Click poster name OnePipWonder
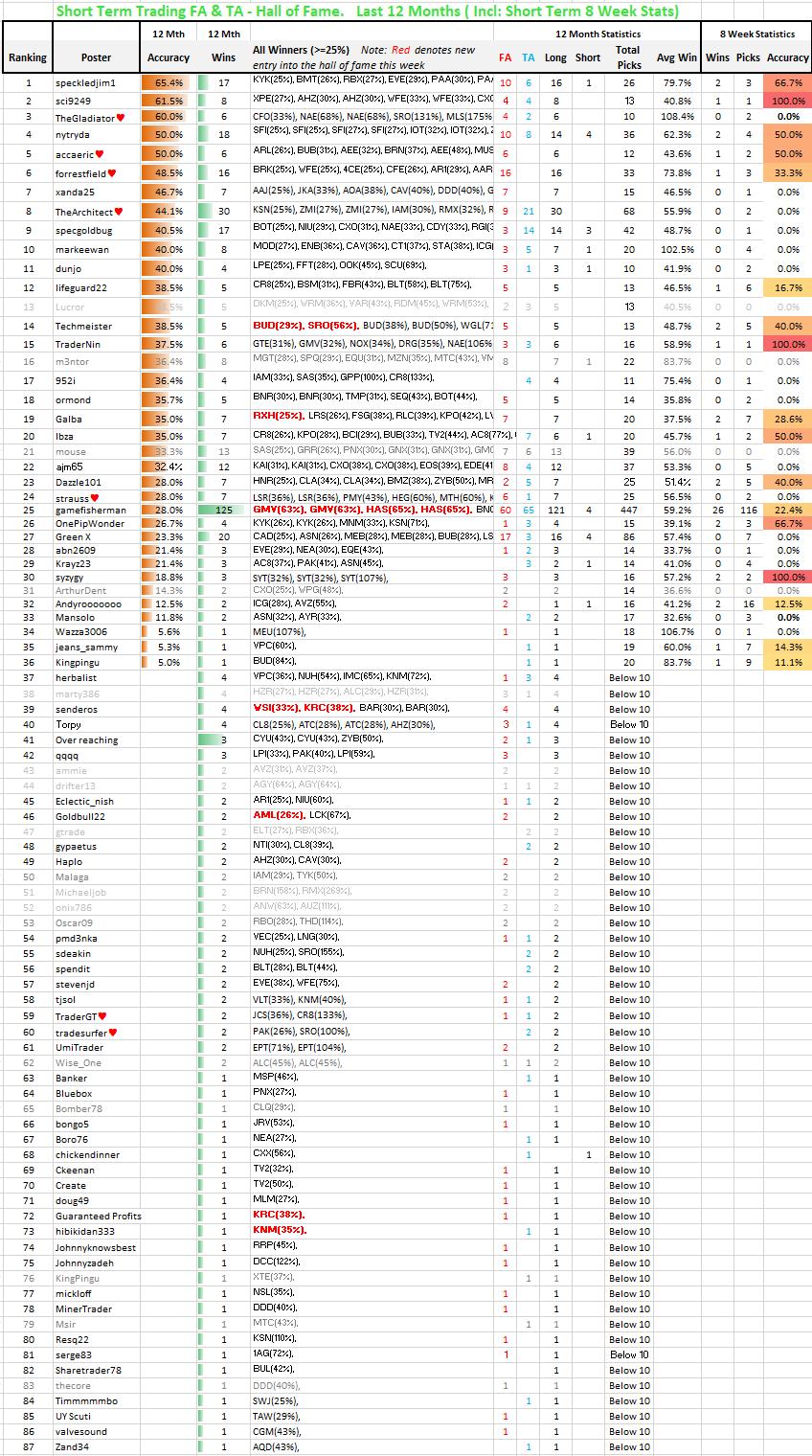Image resolution: width=812 pixels, height=1456 pixels. 90,524
